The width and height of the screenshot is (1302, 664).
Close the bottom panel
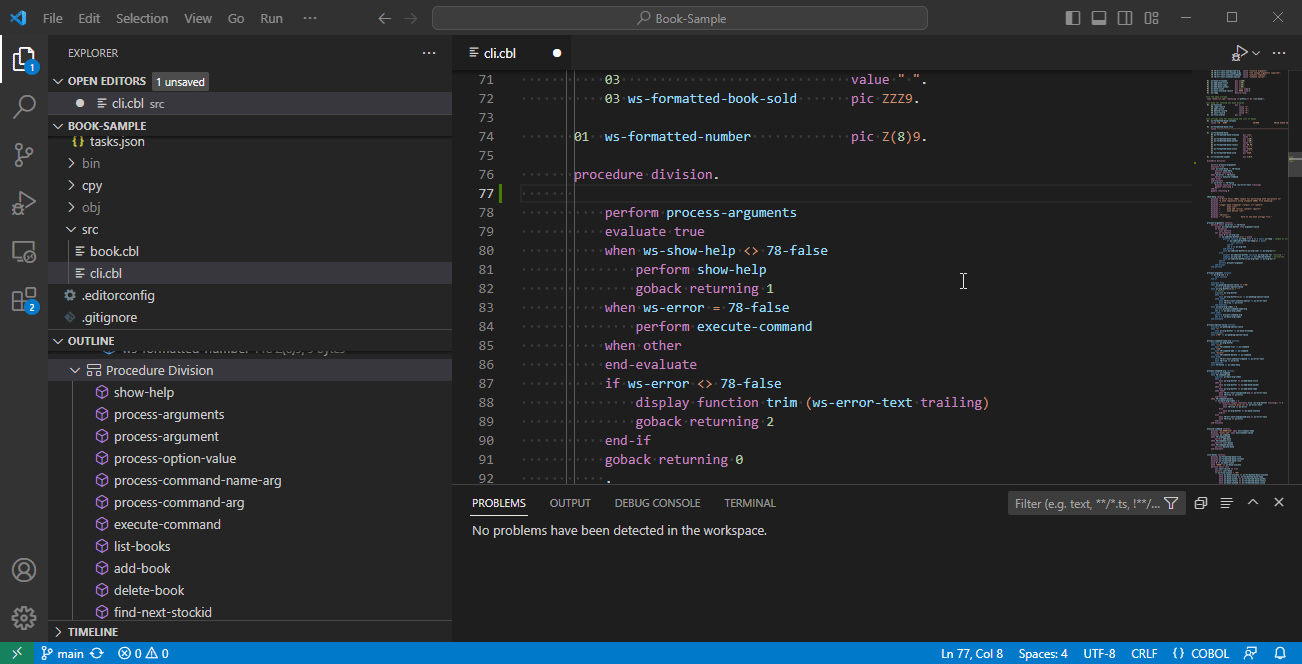pos(1279,503)
